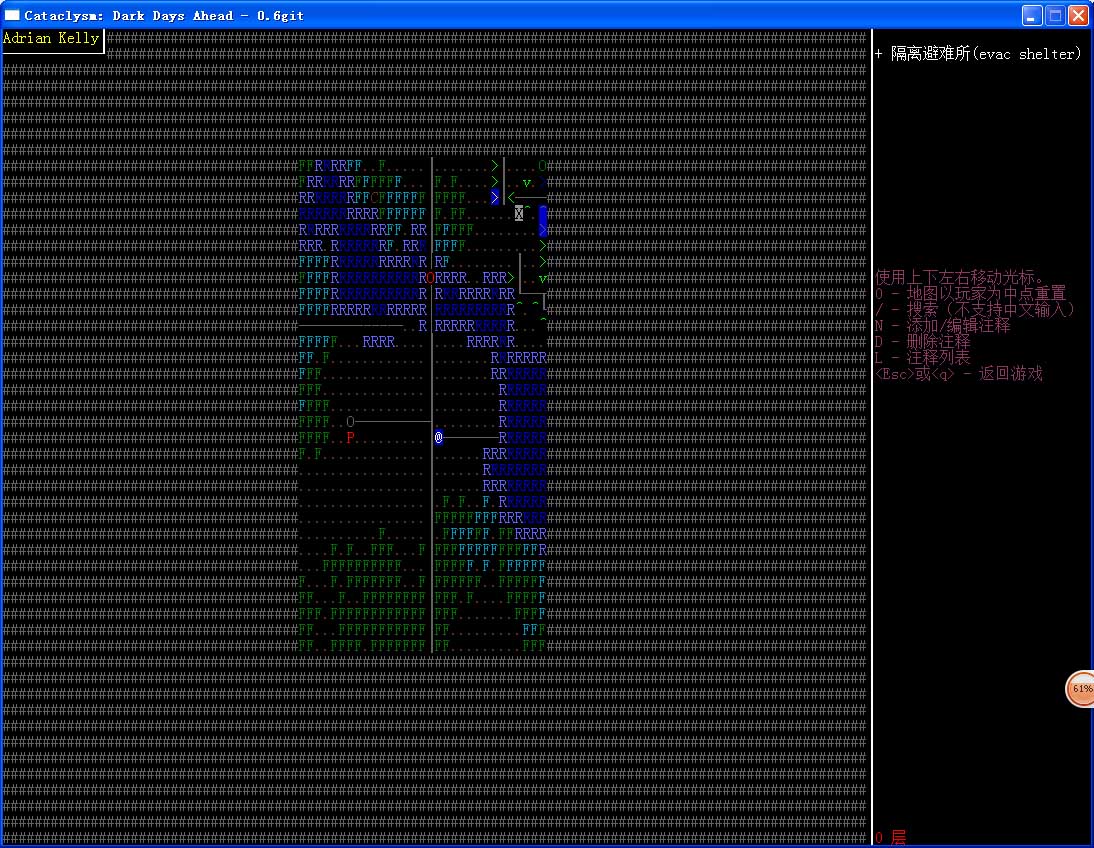Click the red O symbol between road tiles
The image size is (1094, 848).
click(x=430, y=278)
